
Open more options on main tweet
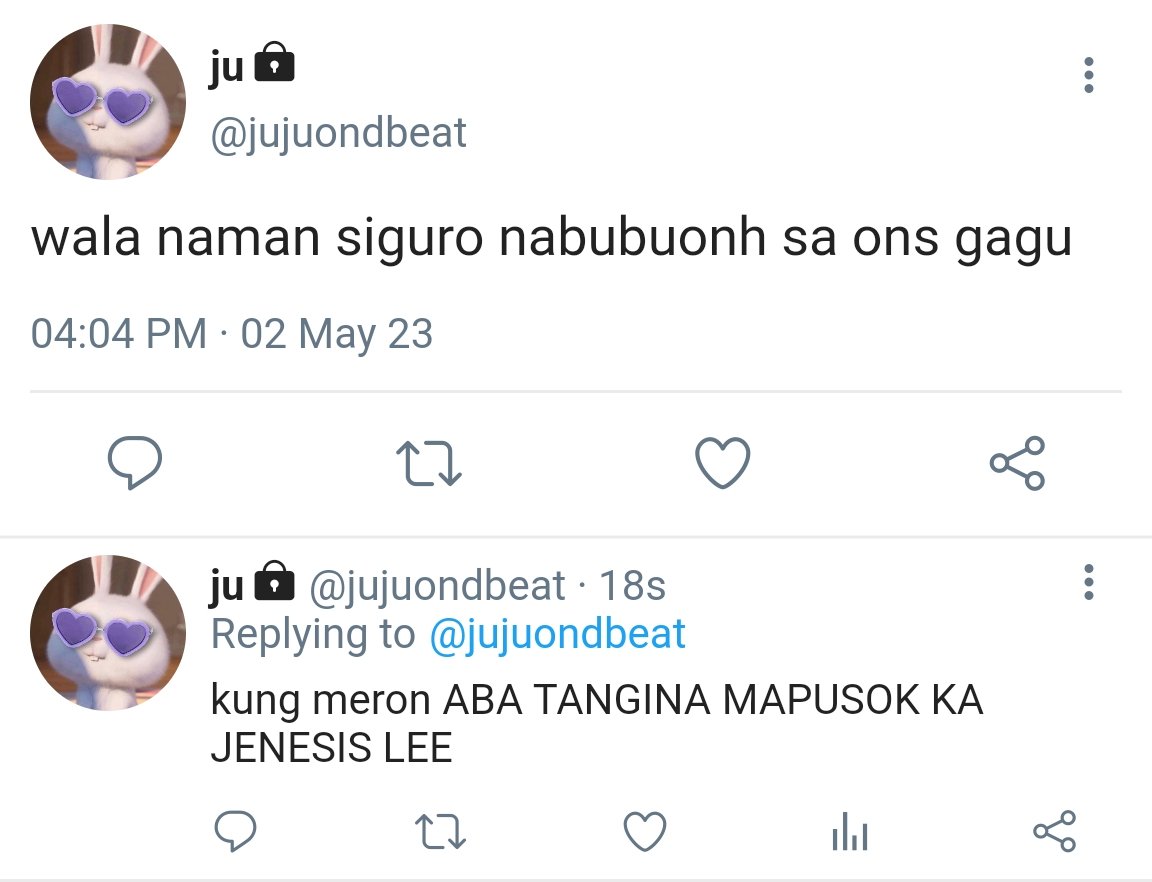click(x=1089, y=75)
